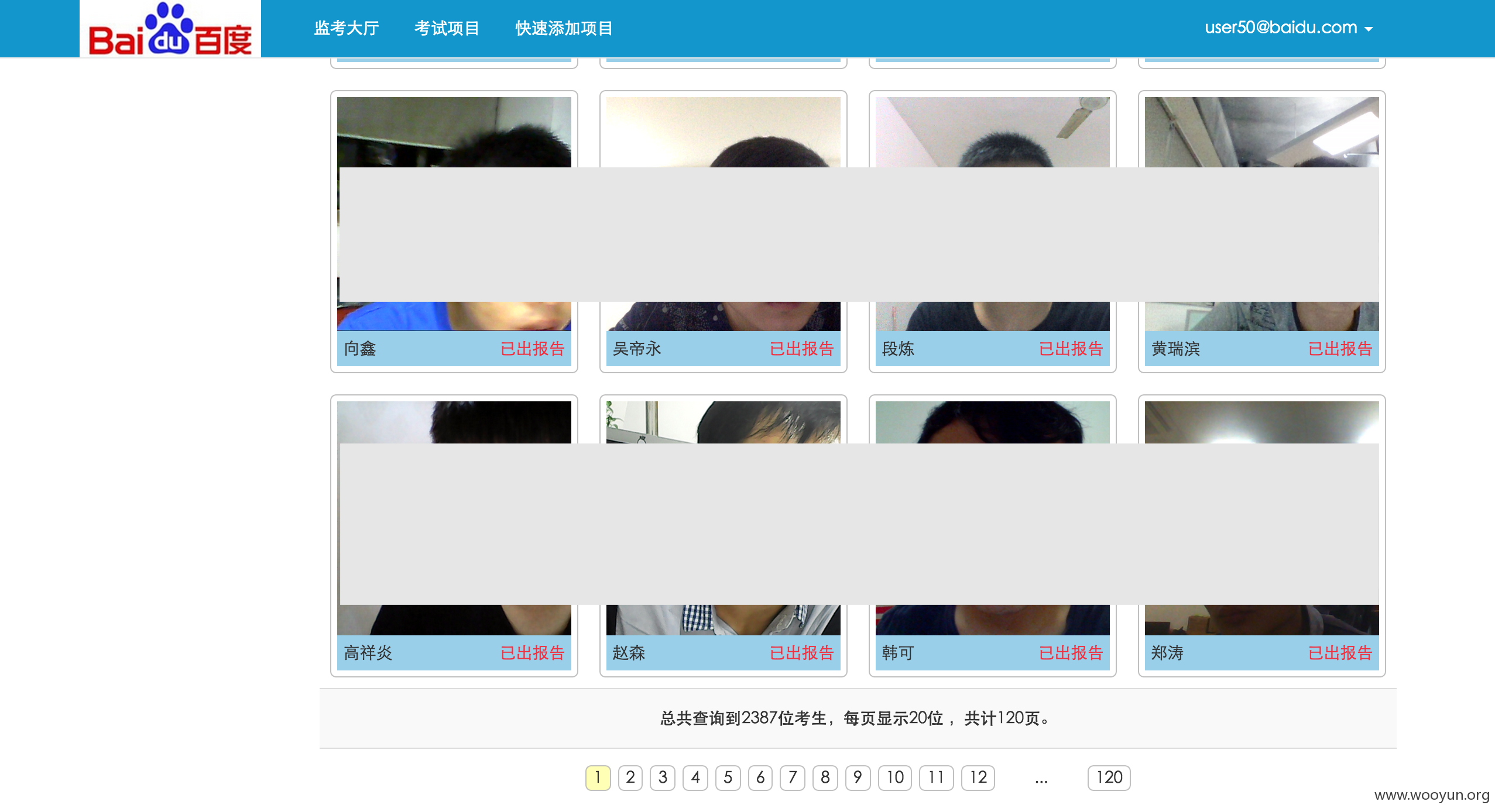Select the candidate name 赵森
Image resolution: width=1495 pixels, height=812 pixels.
[x=629, y=653]
